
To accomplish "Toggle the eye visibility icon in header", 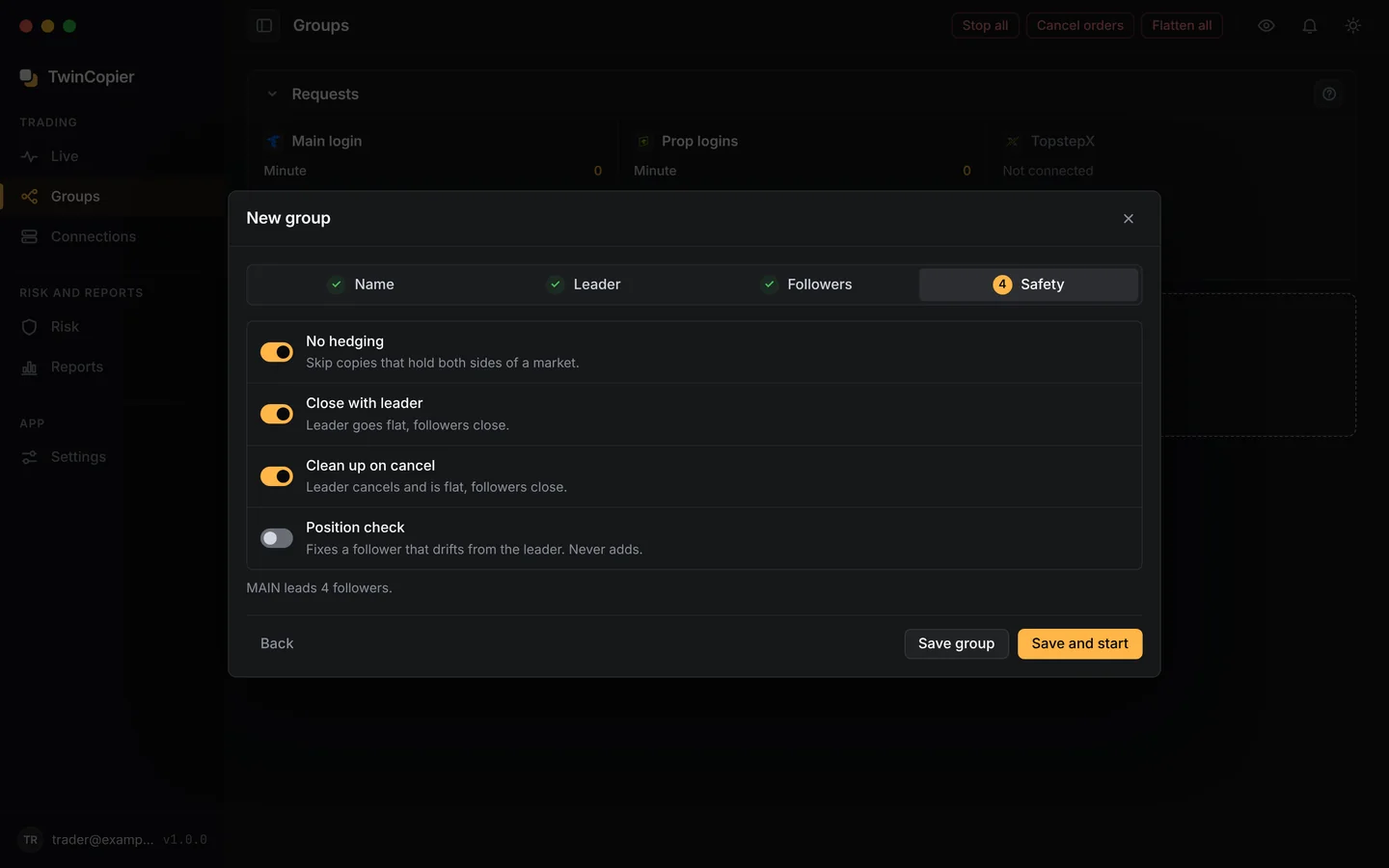I will 1266,26.
